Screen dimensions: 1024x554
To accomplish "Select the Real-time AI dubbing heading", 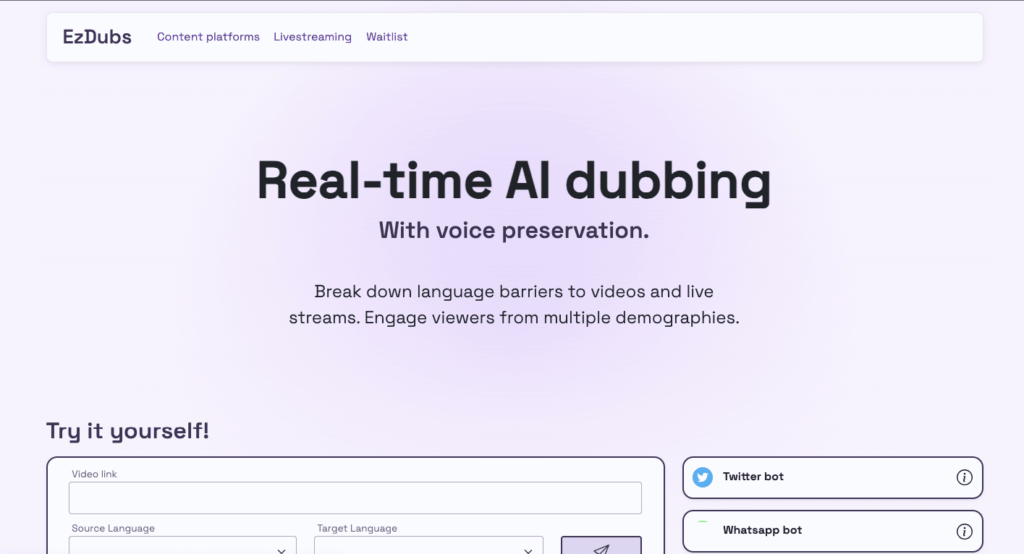I will click(x=514, y=182).
